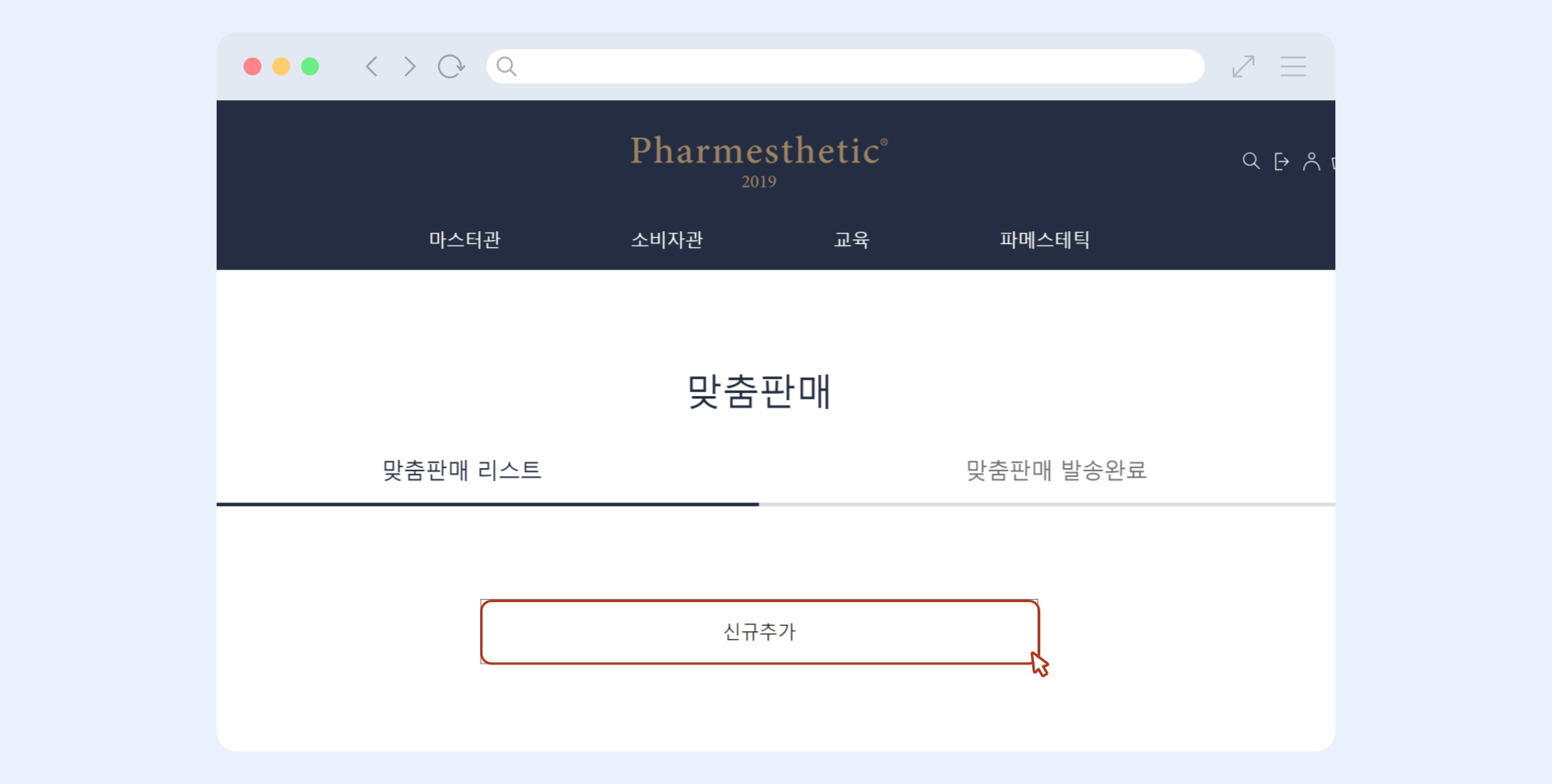Switch to the 맞춤판매 리스트 tab
This screenshot has height=784, width=1552.
(462, 470)
